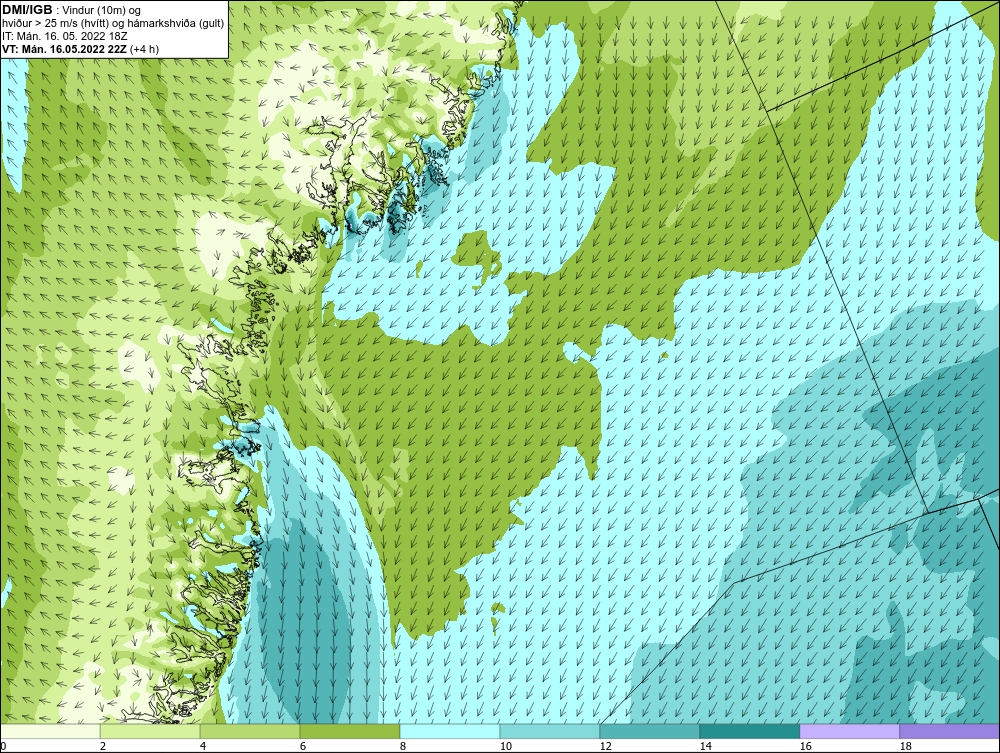The image size is (1000, 753).
Task: Click the legend label 8
Action: pos(402,746)
